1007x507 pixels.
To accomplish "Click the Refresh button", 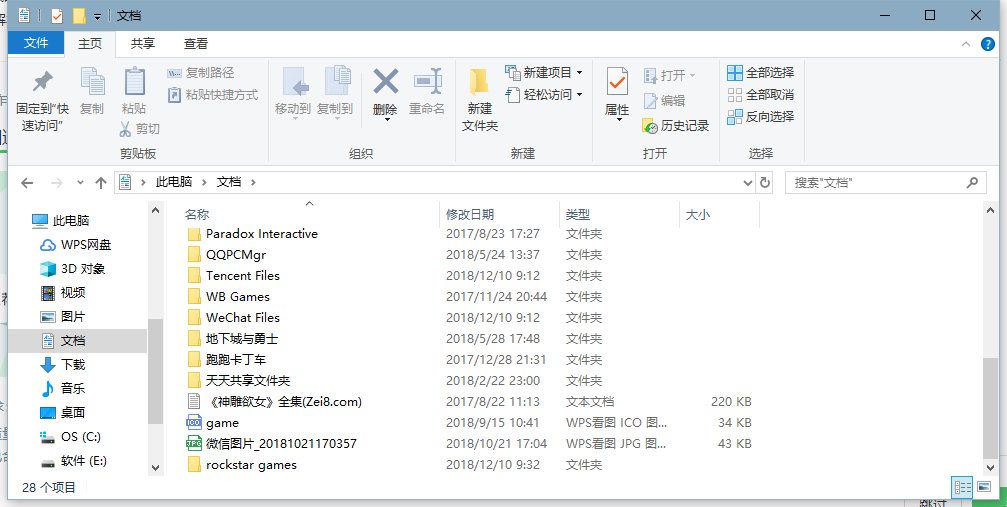I will (x=764, y=182).
